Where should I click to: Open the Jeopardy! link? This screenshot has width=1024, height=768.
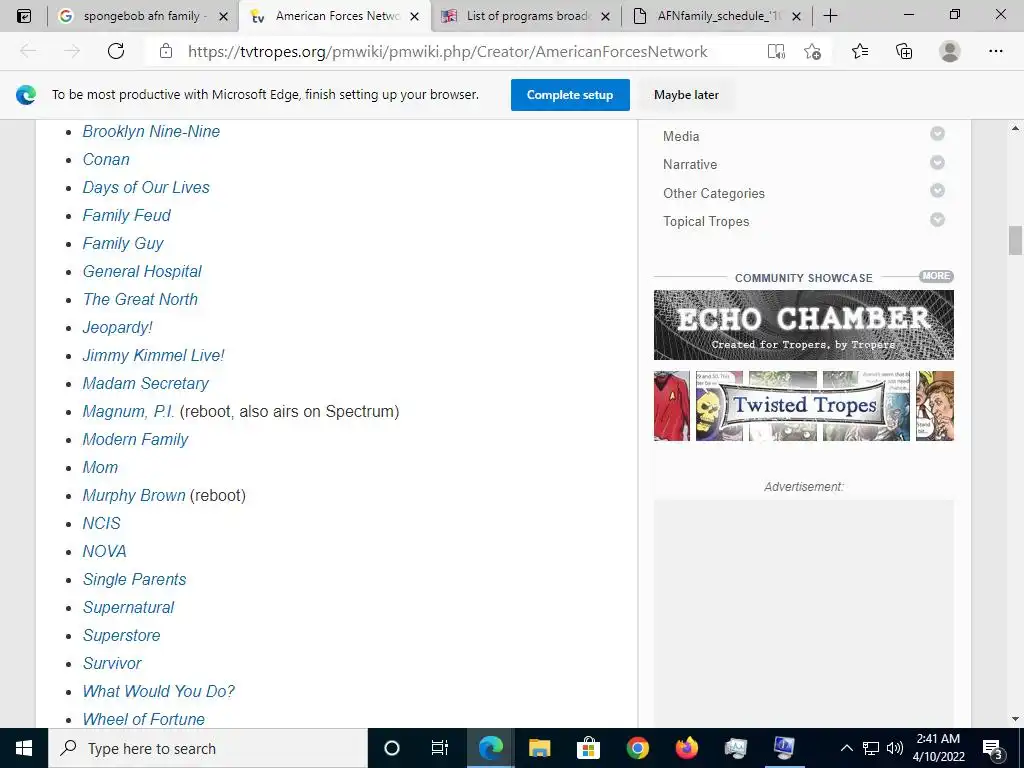(117, 328)
